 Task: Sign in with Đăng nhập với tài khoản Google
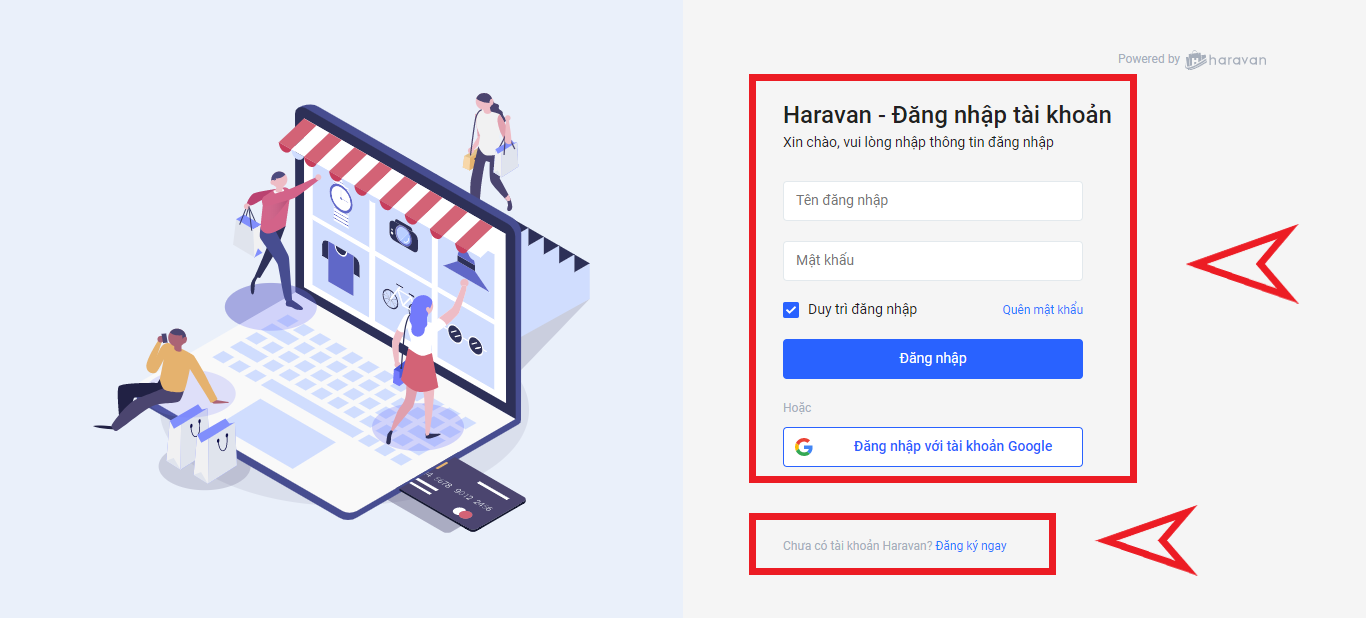(x=933, y=447)
